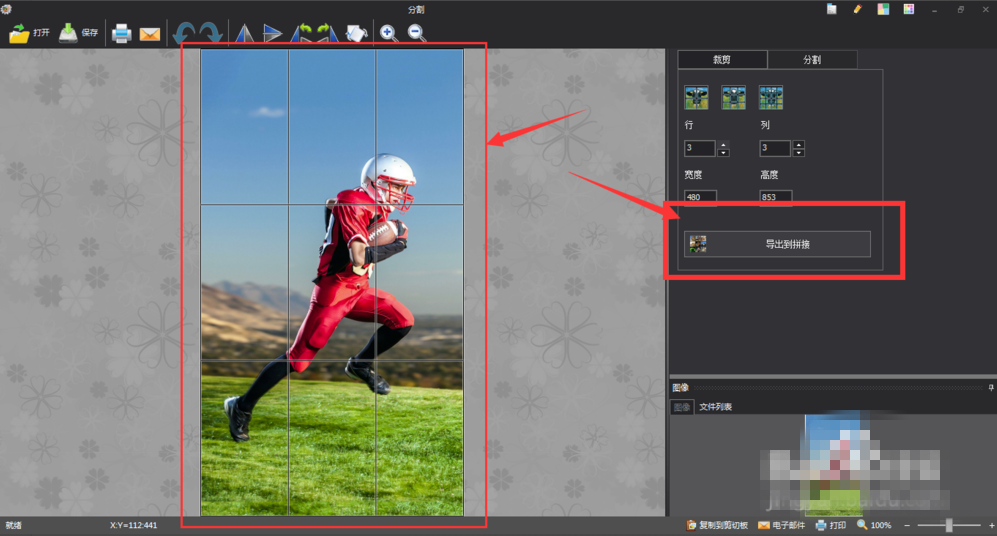Click 电子邮件 in status bar
The image size is (997, 536).
click(781, 525)
